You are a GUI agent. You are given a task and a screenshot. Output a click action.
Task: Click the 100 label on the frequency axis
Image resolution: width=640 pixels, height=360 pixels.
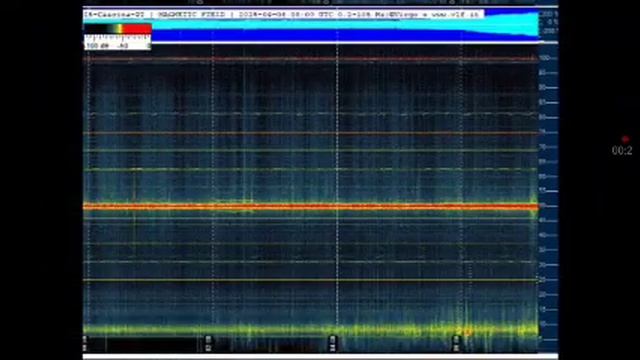tap(544, 58)
